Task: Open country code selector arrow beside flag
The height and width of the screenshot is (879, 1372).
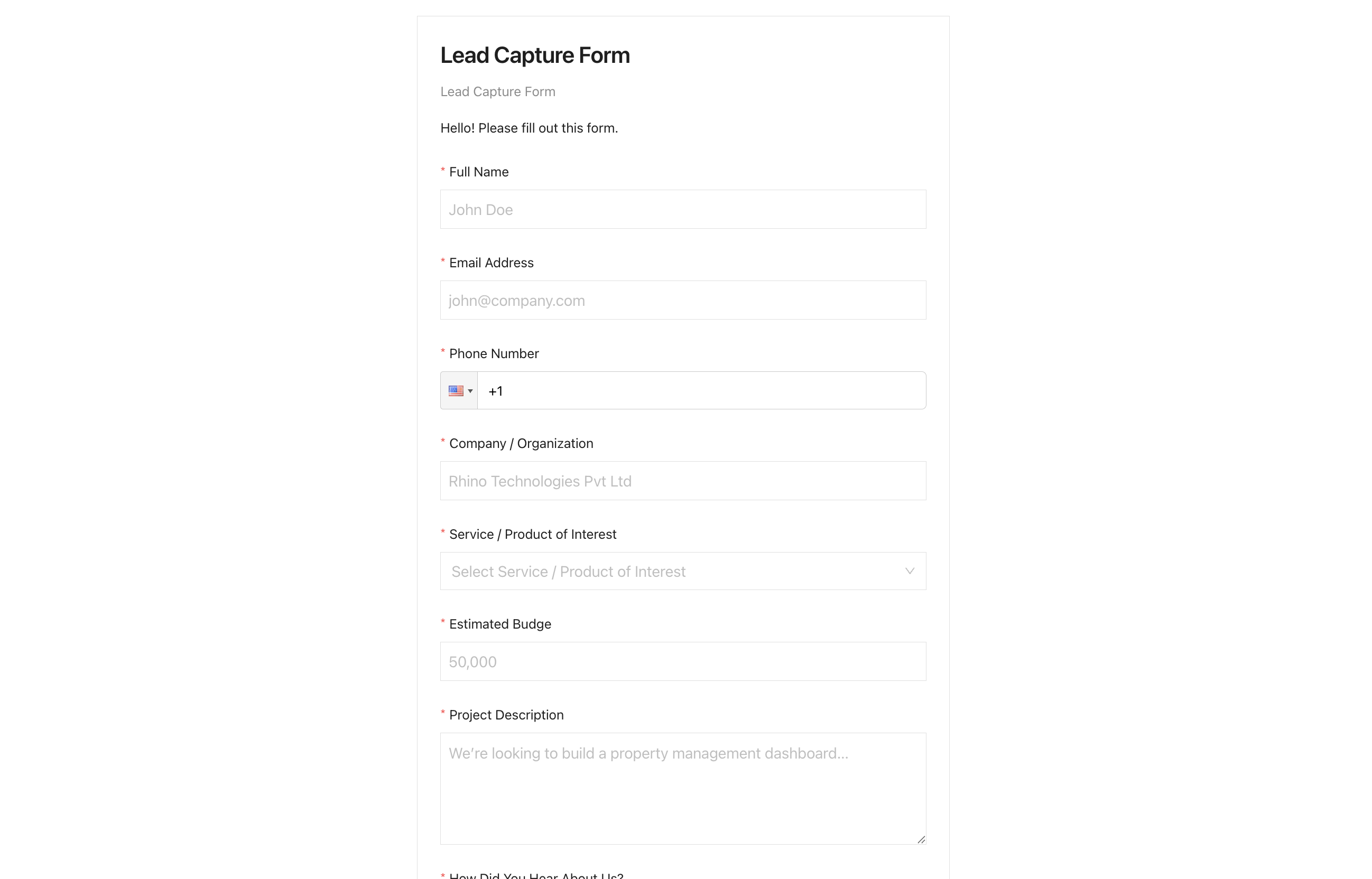Action: (x=470, y=391)
